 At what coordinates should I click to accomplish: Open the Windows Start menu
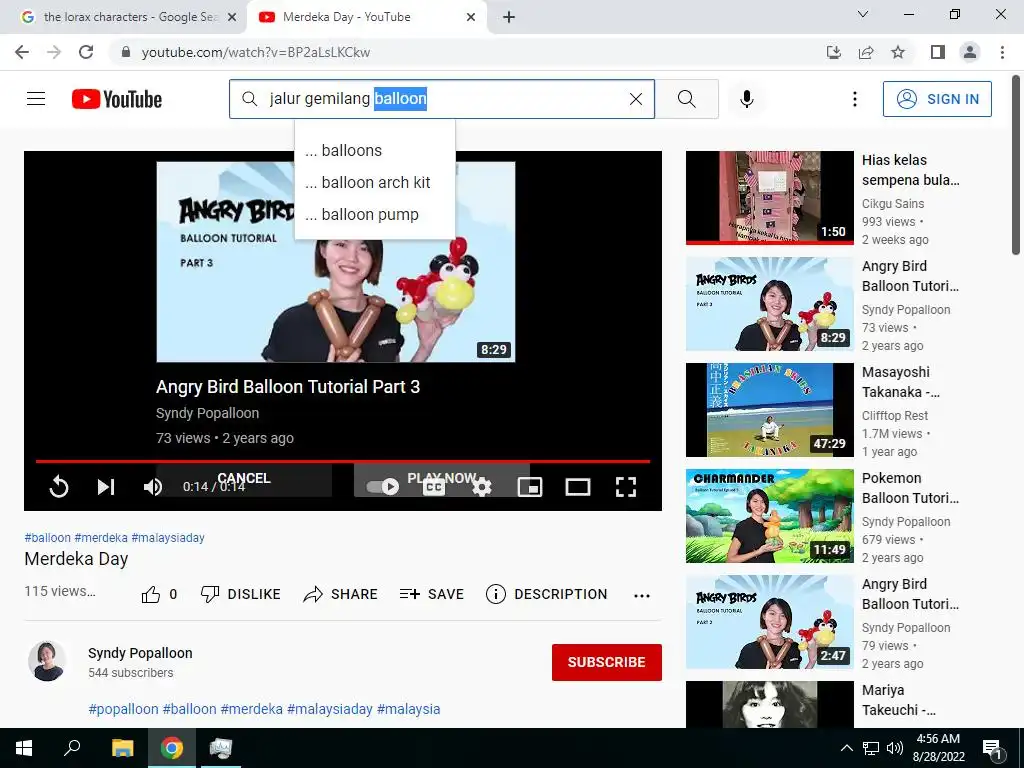coord(24,748)
